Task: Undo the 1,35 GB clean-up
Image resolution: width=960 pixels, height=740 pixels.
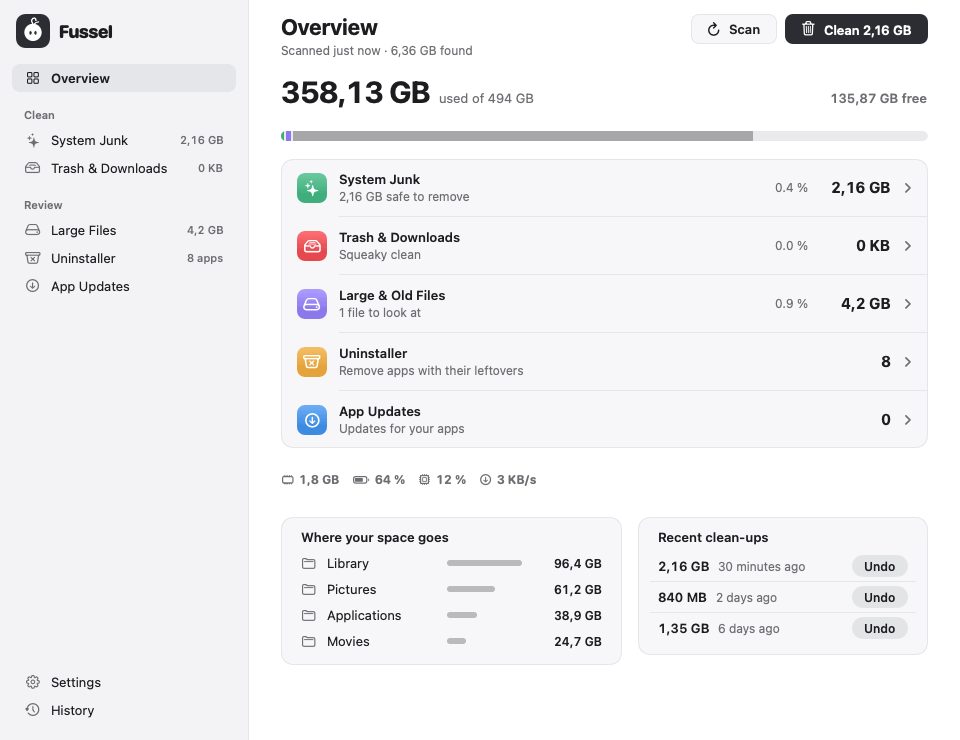Action: (x=879, y=629)
